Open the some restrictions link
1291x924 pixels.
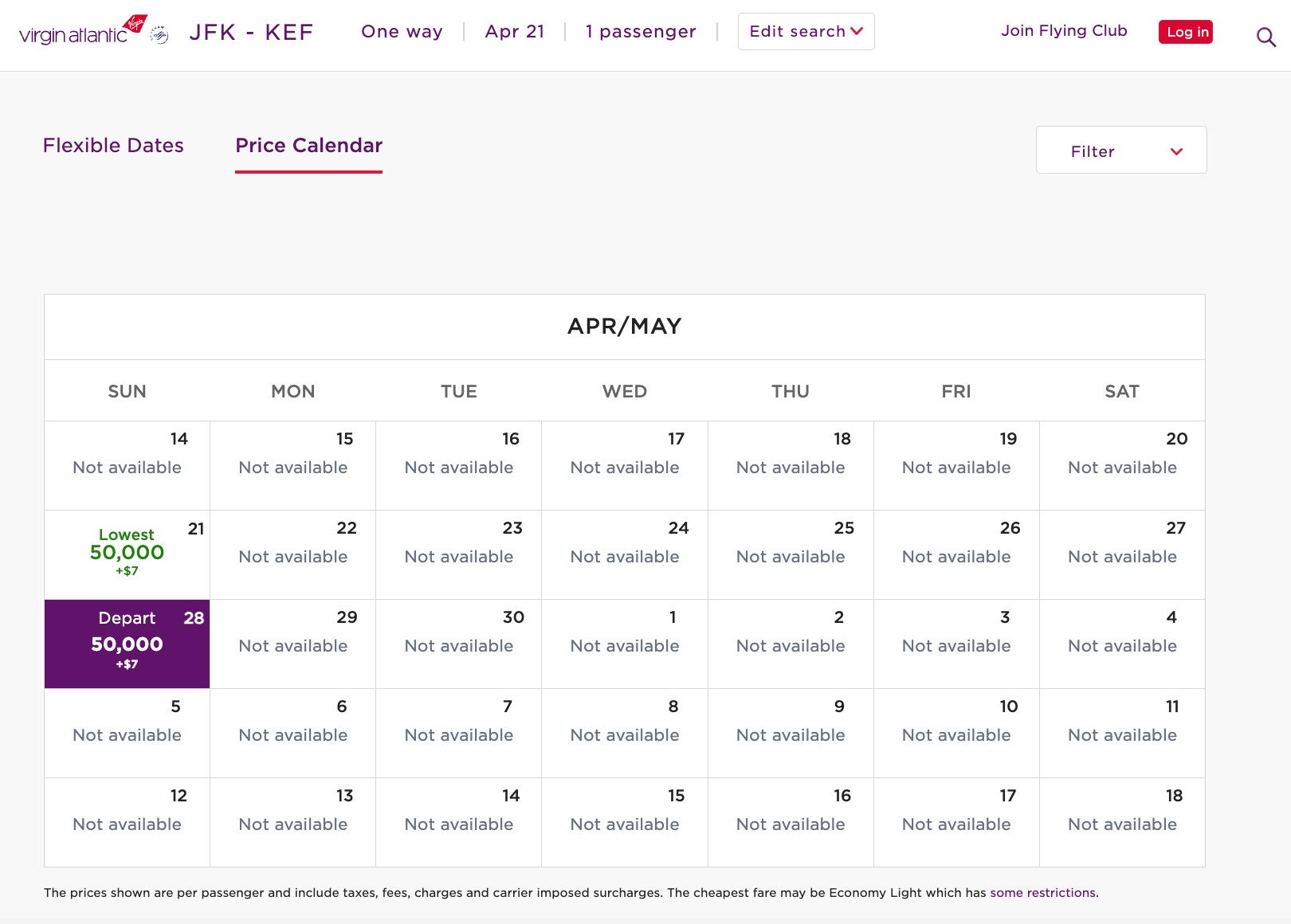(1042, 893)
